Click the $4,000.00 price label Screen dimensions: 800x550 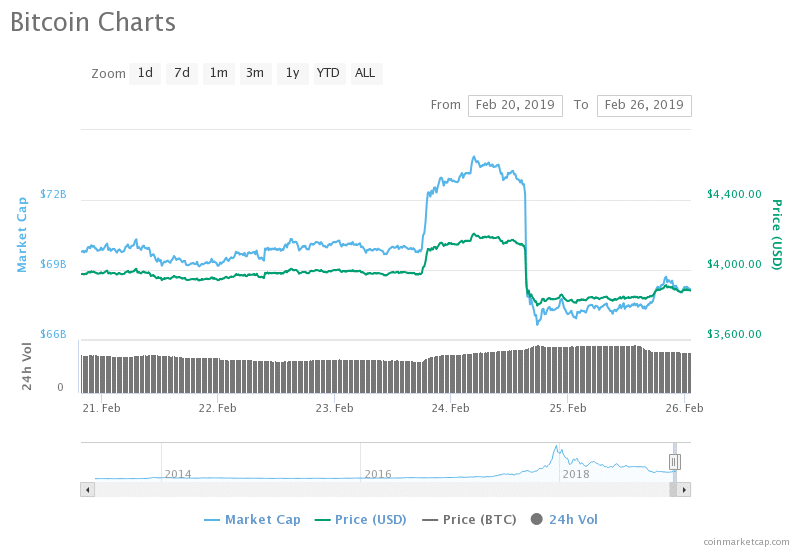[734, 264]
